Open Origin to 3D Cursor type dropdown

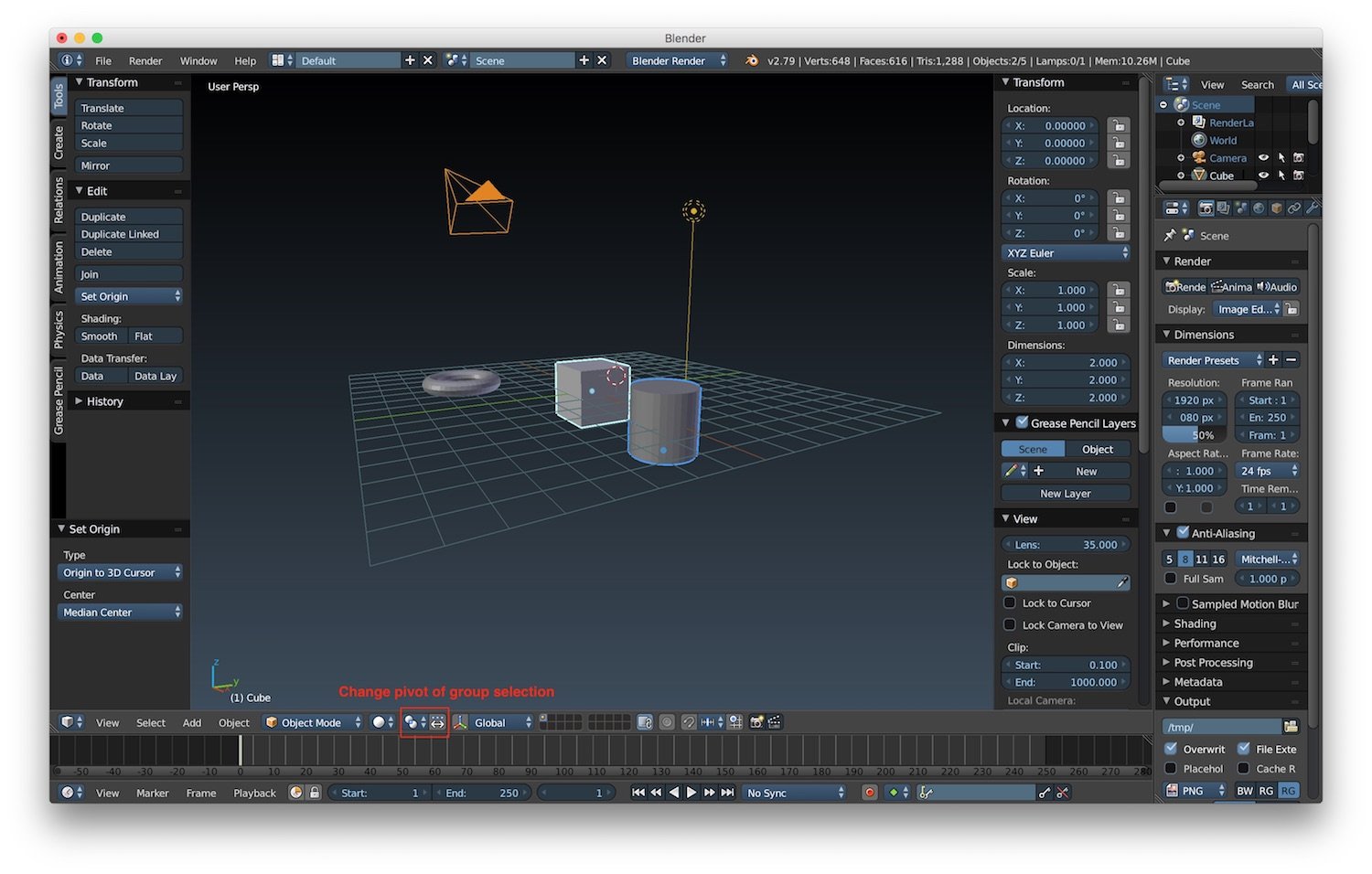click(120, 572)
